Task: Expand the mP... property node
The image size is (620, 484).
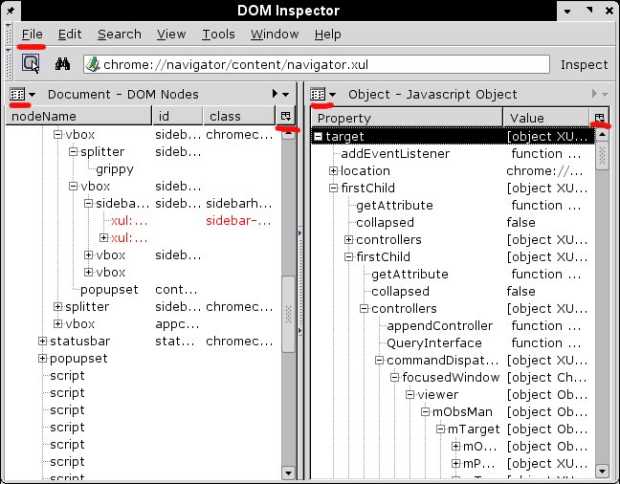Action: pos(456,463)
